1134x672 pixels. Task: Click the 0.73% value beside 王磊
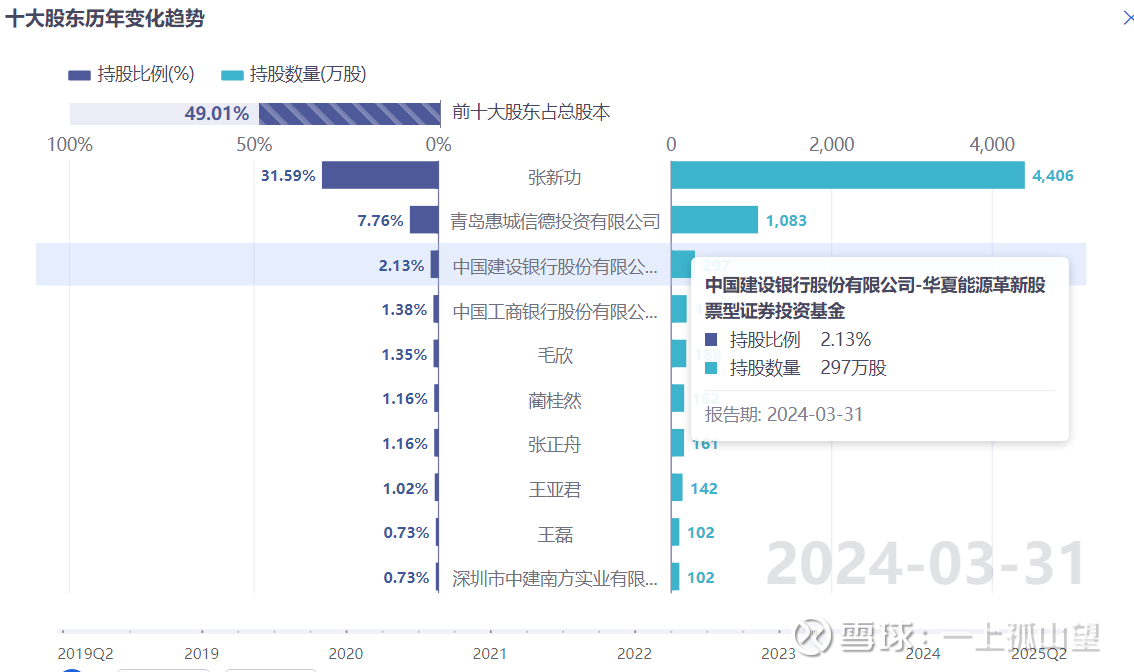pos(406,532)
